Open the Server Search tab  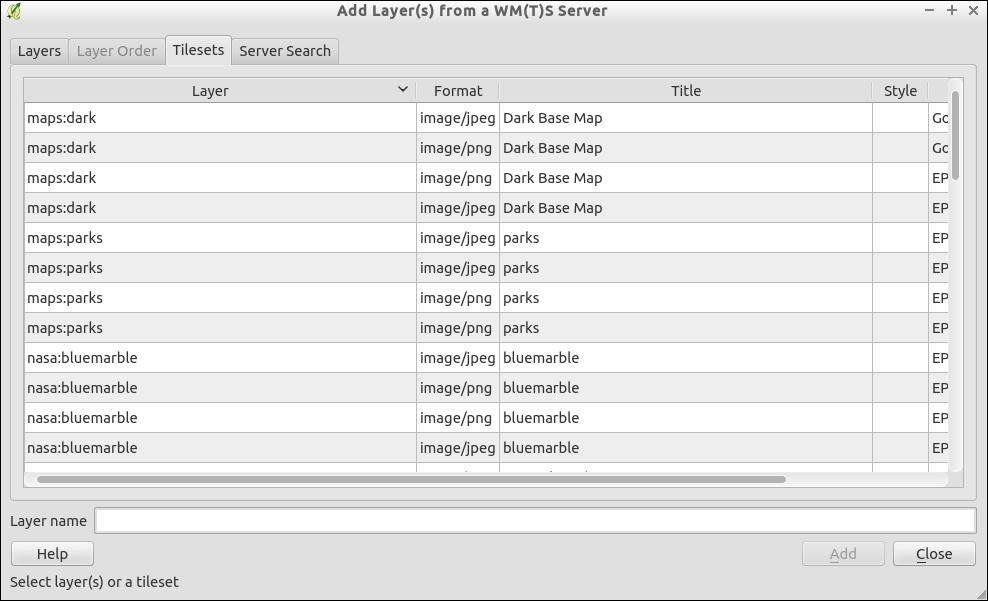pos(285,51)
